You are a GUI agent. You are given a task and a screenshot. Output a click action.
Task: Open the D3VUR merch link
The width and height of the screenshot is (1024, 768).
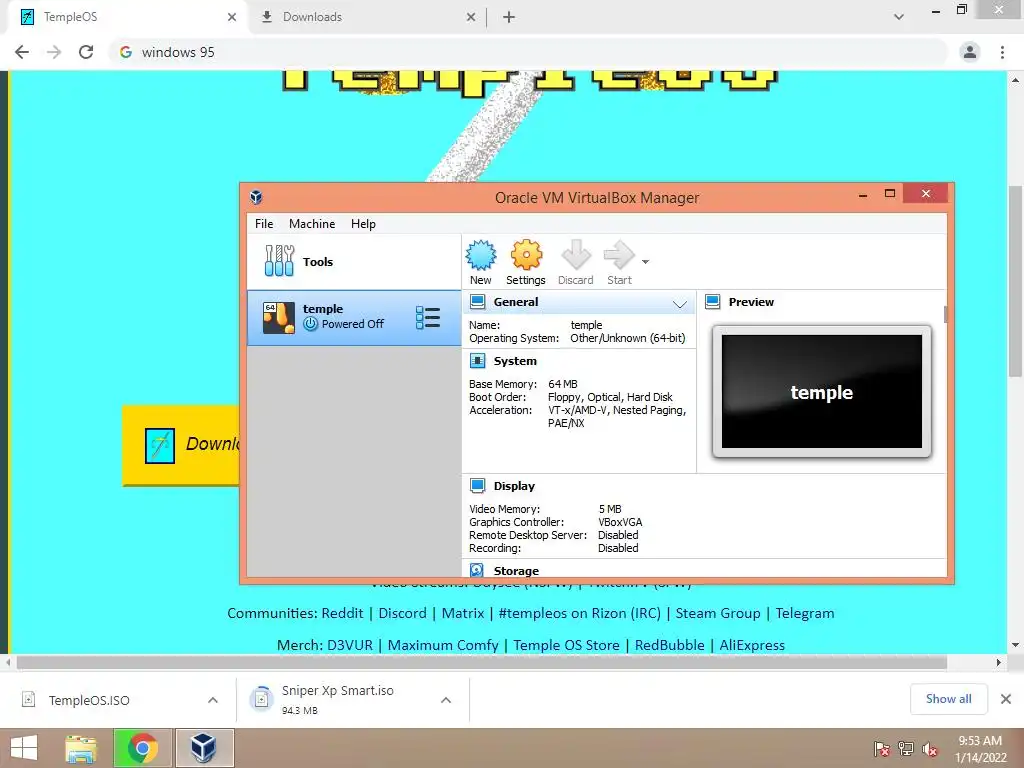tap(349, 645)
